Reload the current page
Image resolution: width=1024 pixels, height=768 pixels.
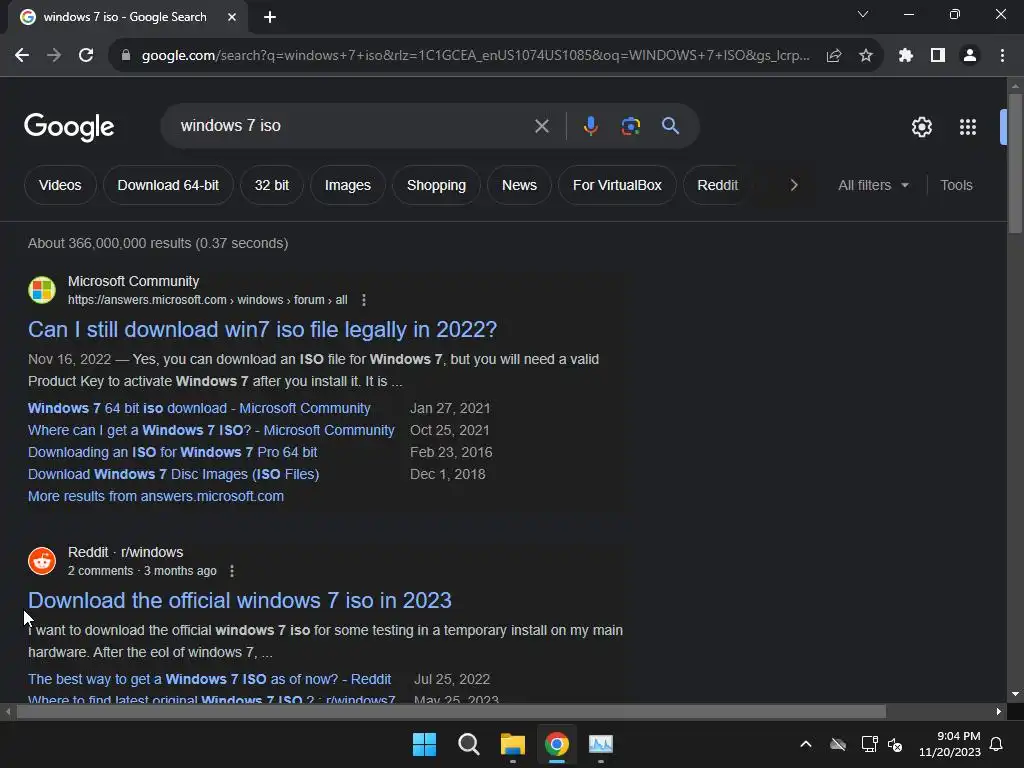pos(86,56)
